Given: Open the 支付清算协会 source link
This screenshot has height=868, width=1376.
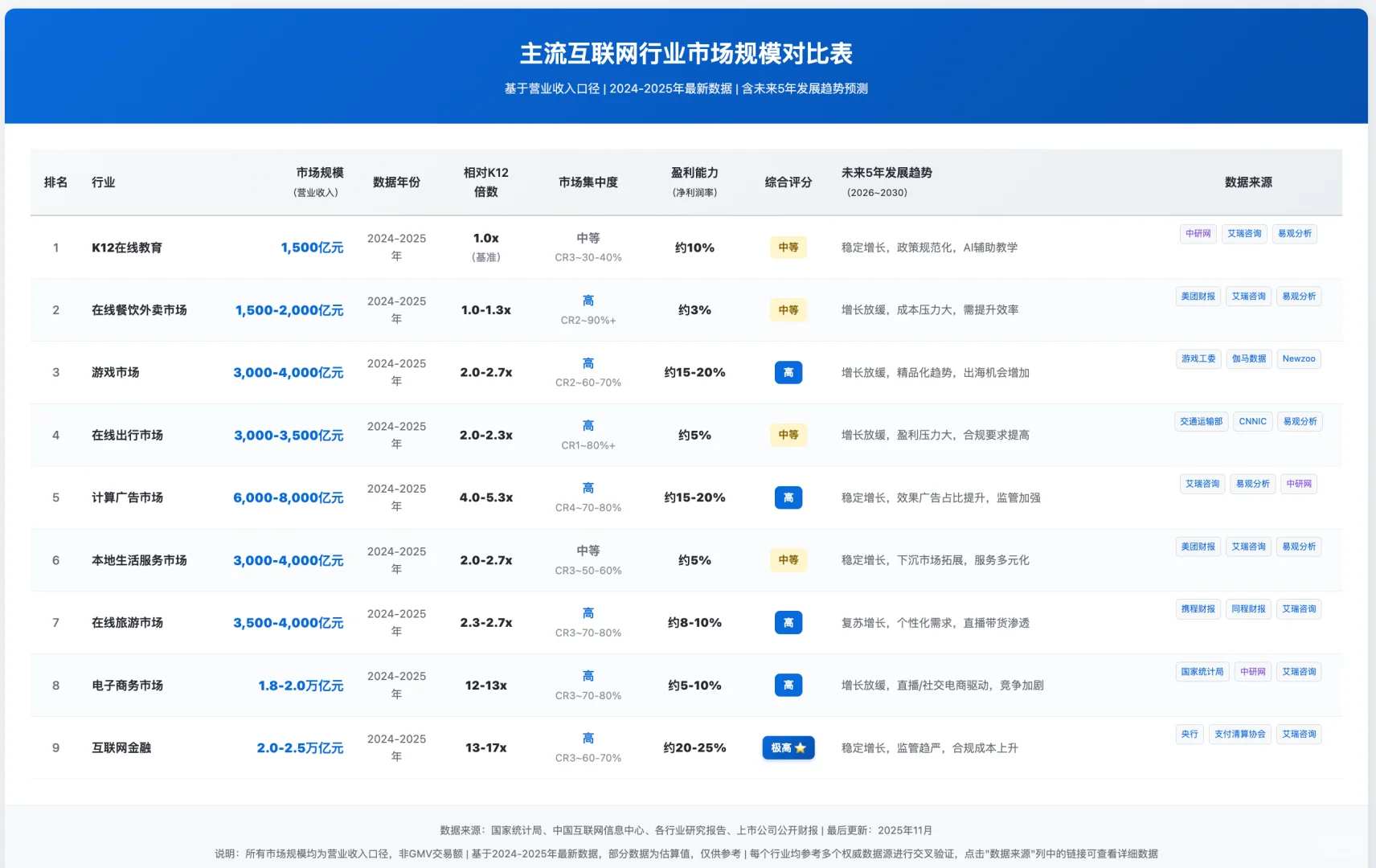Looking at the screenshot, I should [1240, 734].
